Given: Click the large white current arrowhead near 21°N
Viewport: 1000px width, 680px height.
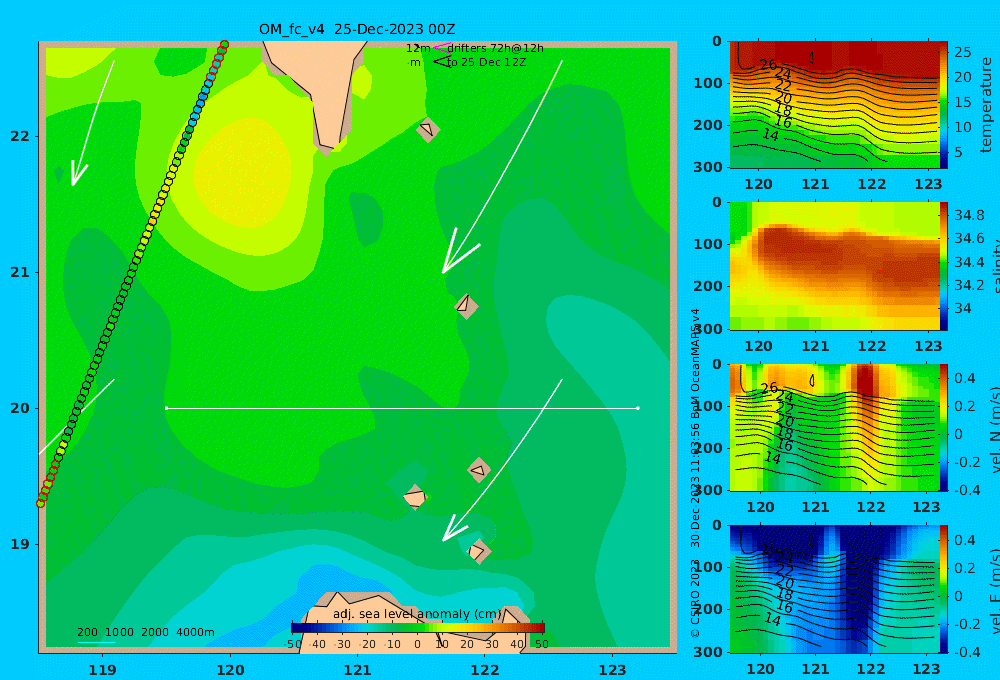Looking at the screenshot, I should [458, 252].
